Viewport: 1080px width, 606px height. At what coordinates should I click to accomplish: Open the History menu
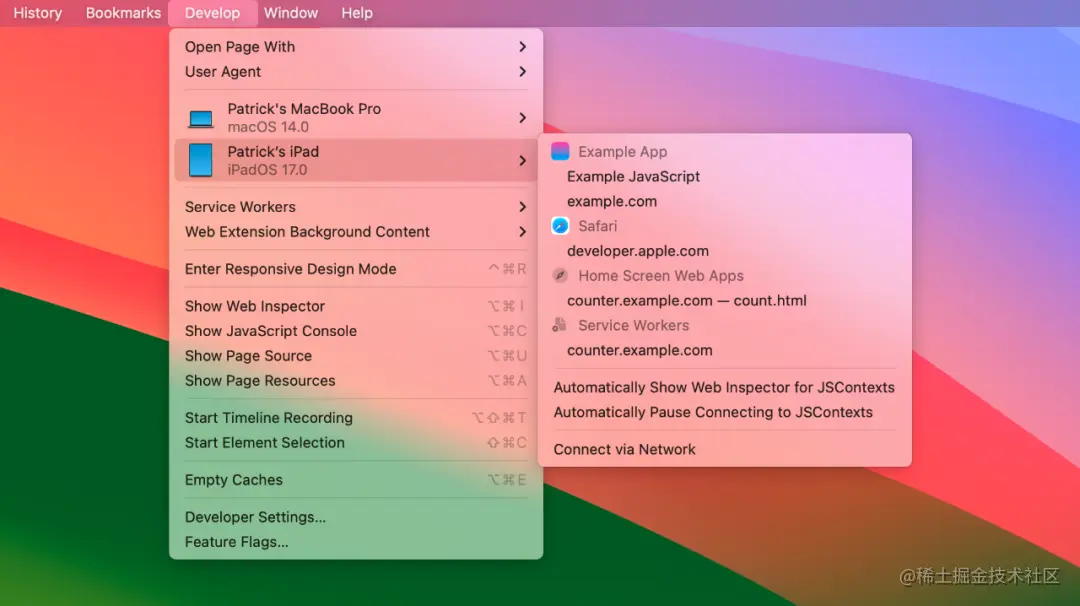[x=38, y=13]
